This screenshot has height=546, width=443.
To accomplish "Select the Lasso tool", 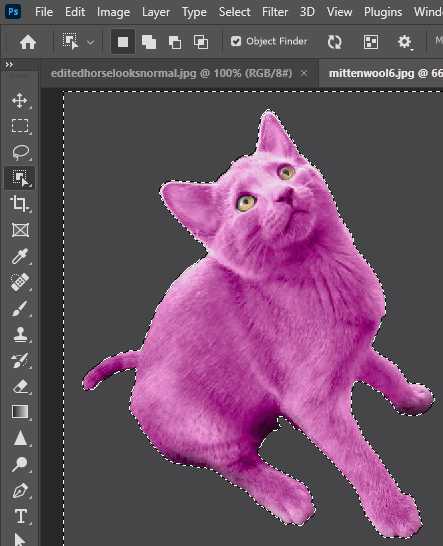I will point(20,152).
